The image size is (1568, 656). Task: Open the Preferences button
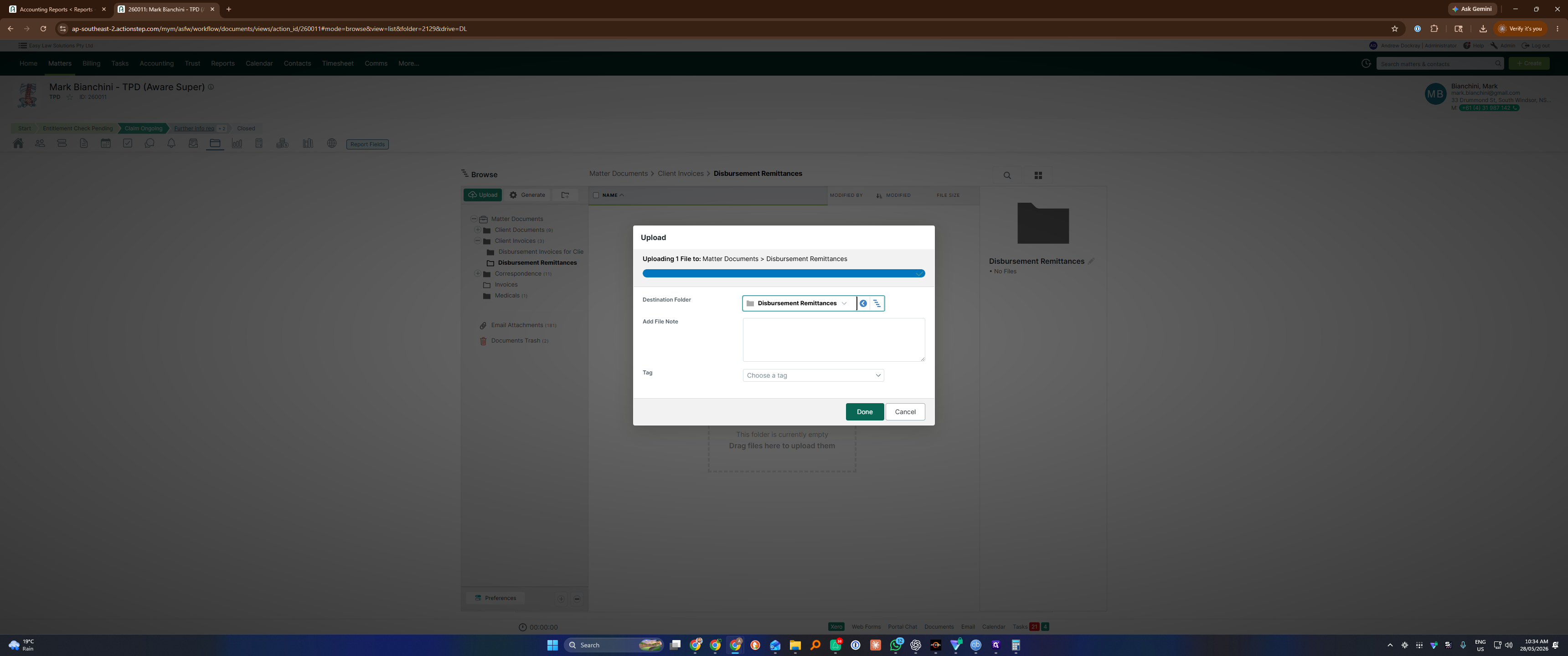point(495,598)
